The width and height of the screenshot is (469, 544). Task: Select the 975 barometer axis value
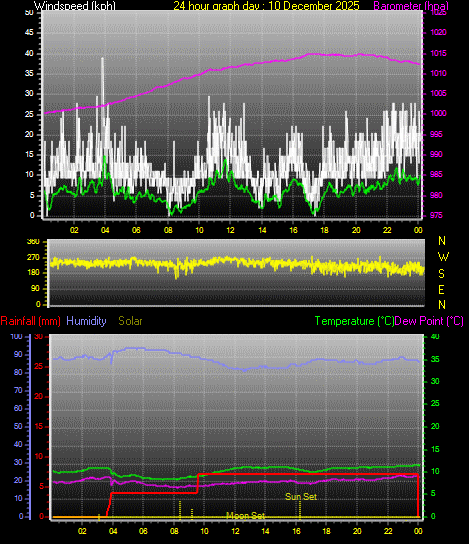pos(436,215)
